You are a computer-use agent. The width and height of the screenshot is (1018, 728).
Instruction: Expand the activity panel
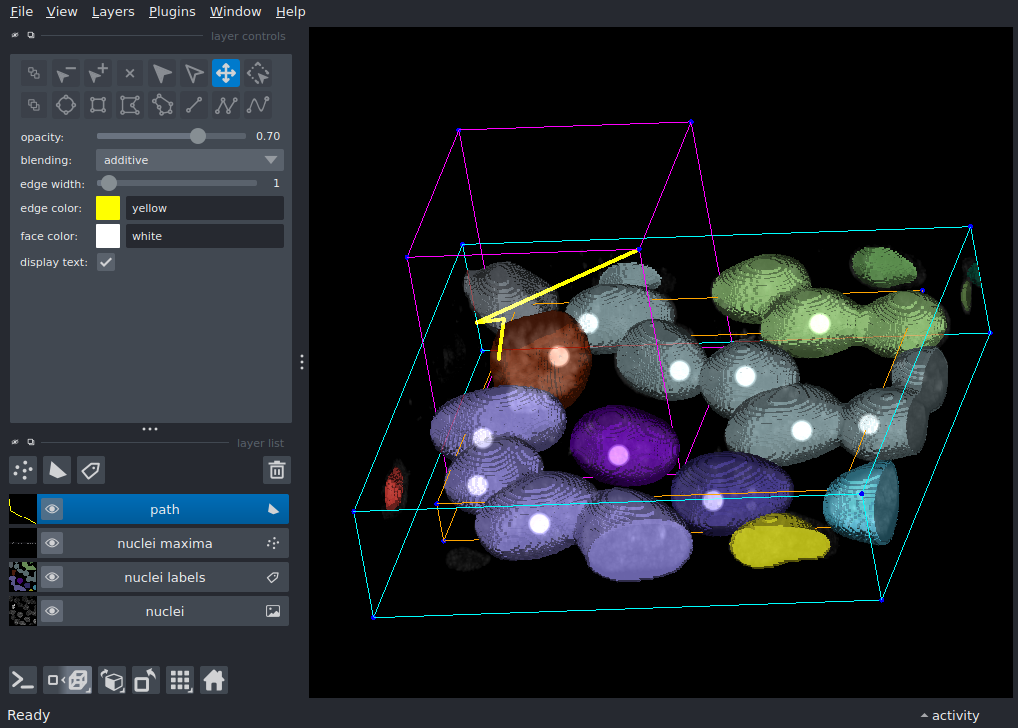(948, 715)
